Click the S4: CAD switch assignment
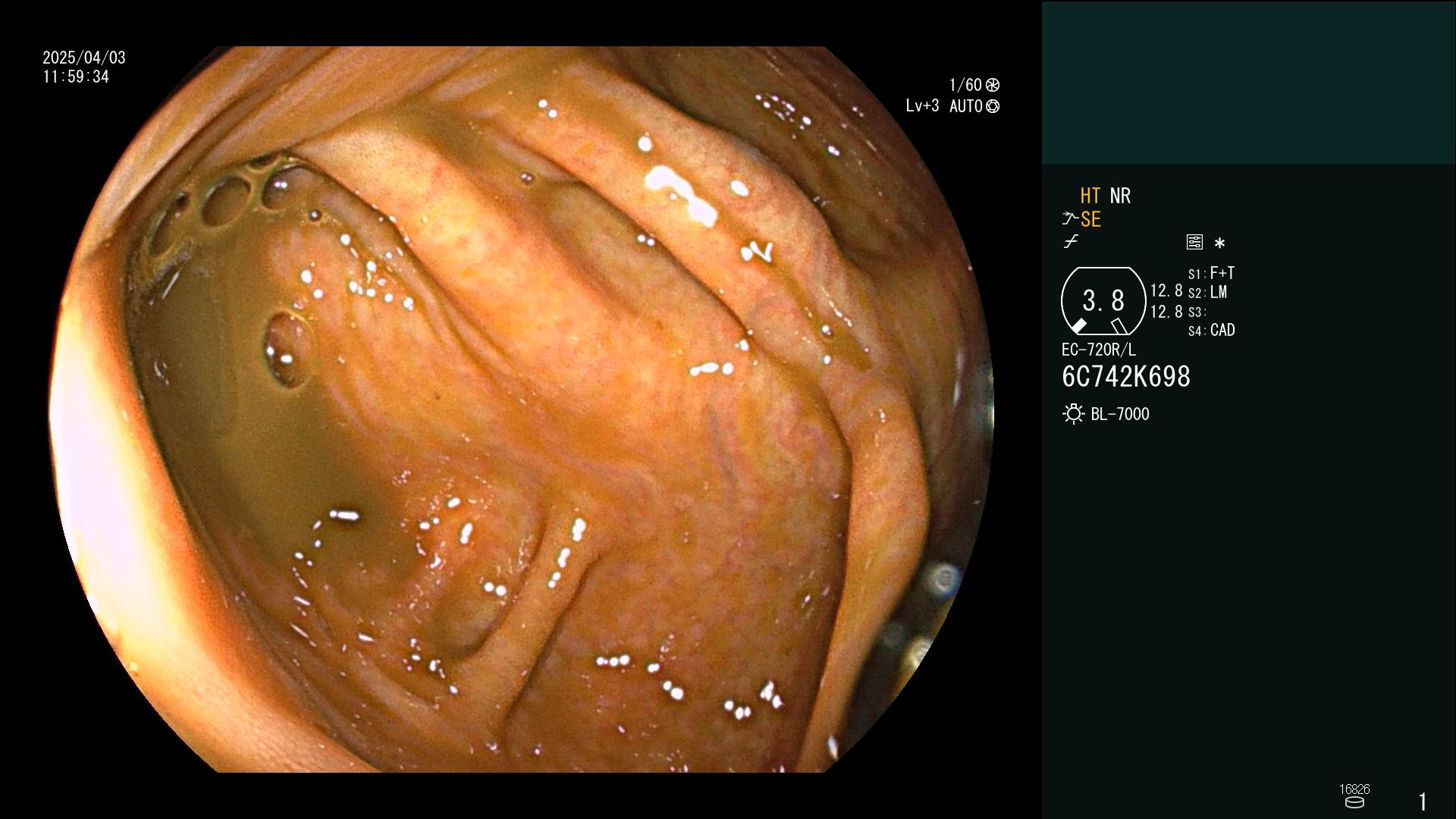This screenshot has height=819, width=1456. [1211, 330]
